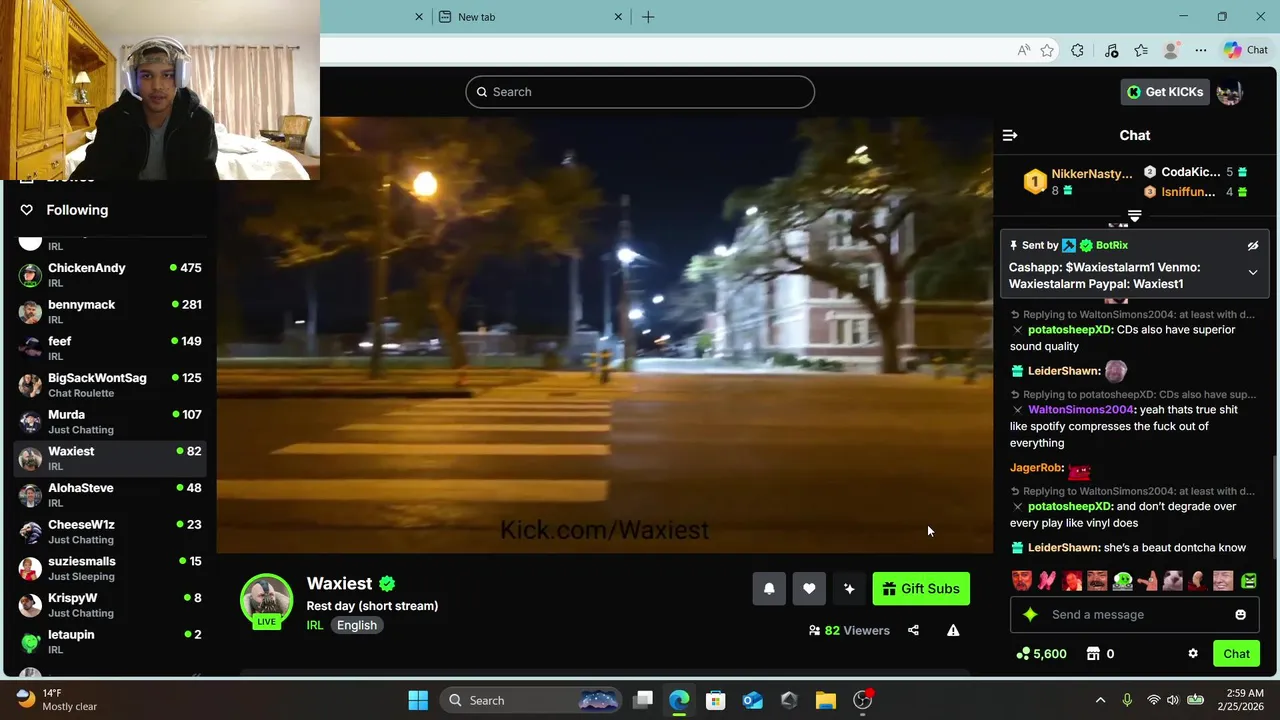
Task: Open KrispyW channel in sidebar
Action: [x=110, y=605]
